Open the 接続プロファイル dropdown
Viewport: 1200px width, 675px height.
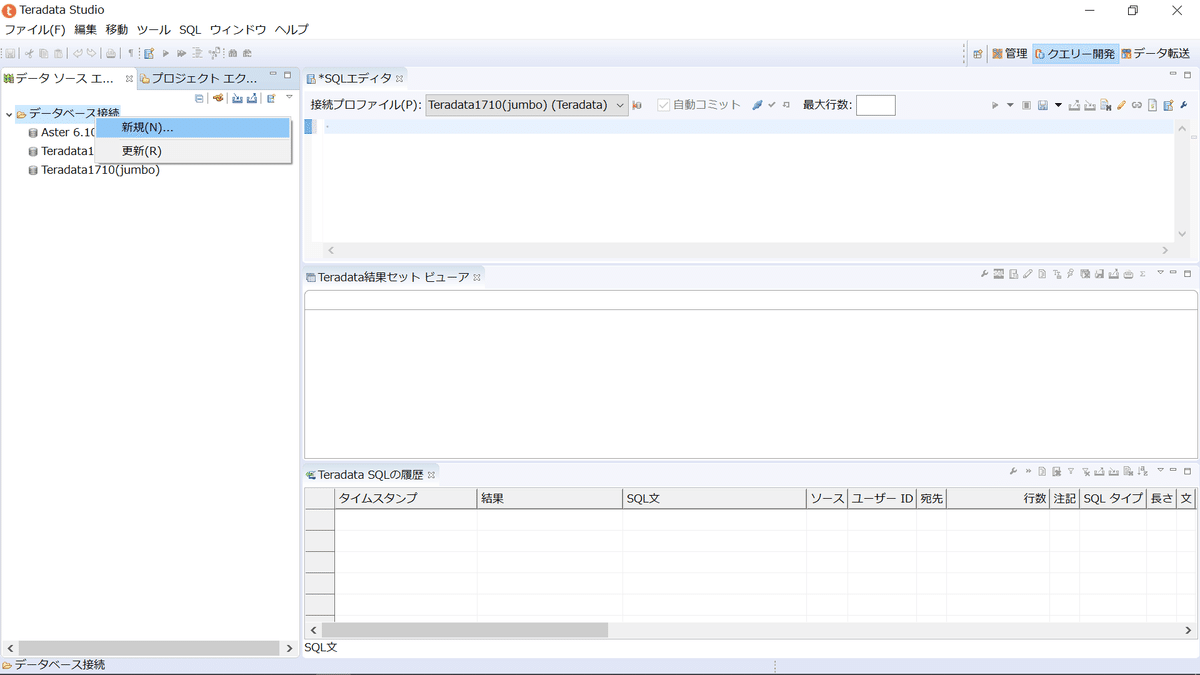pos(527,105)
